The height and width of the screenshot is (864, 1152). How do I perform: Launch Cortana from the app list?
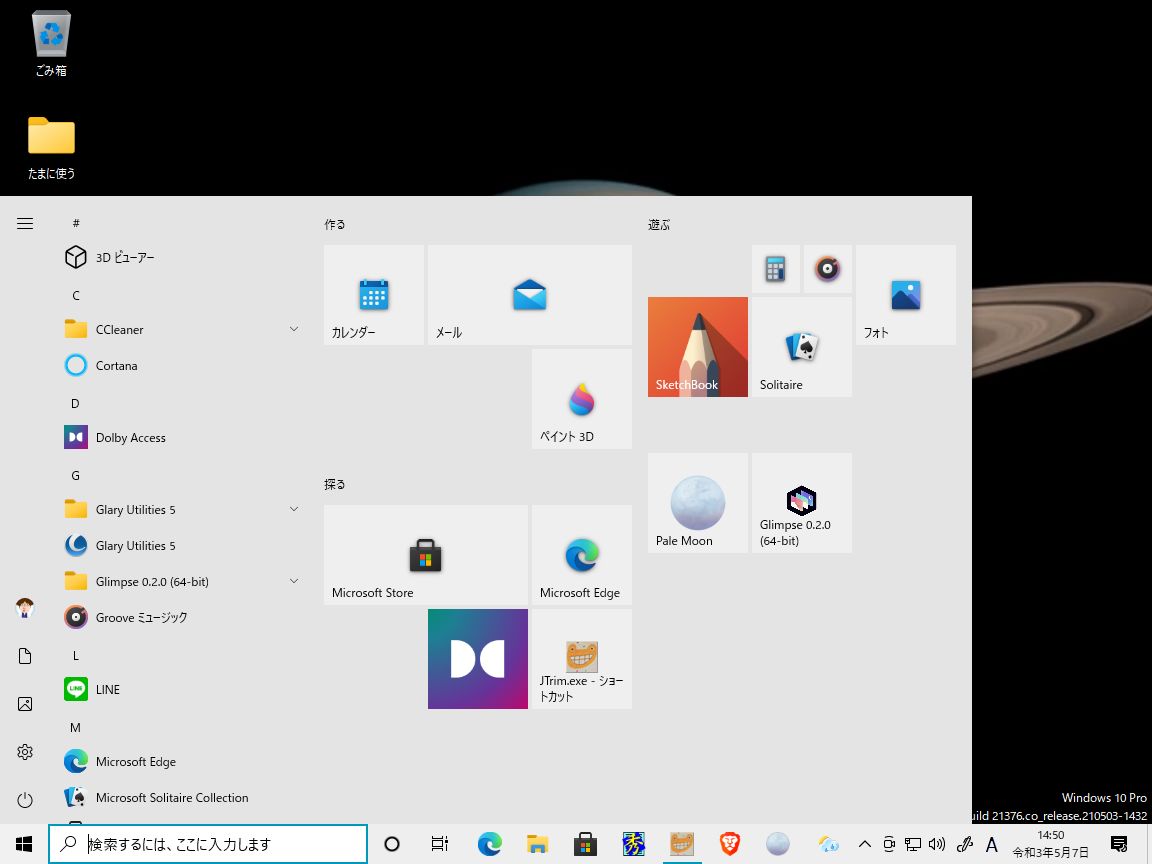tap(183, 365)
